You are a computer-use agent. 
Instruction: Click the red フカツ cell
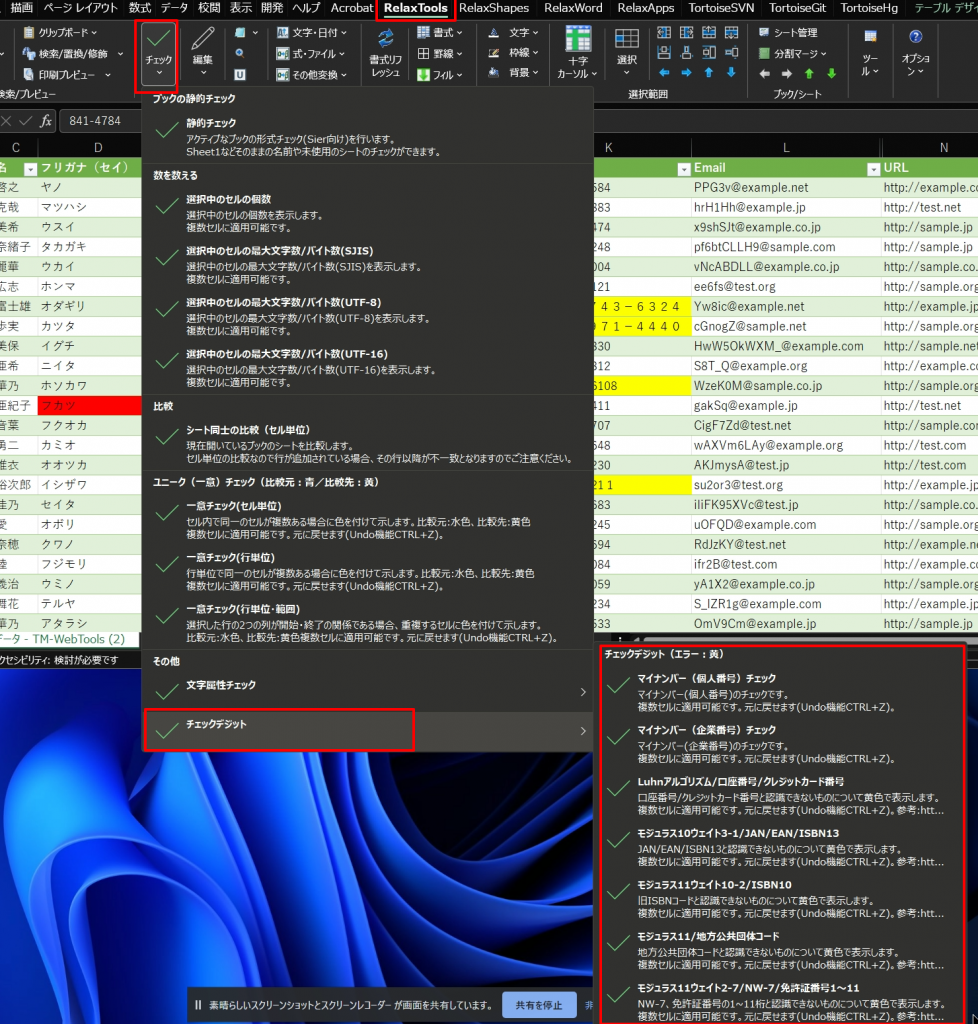(89, 405)
